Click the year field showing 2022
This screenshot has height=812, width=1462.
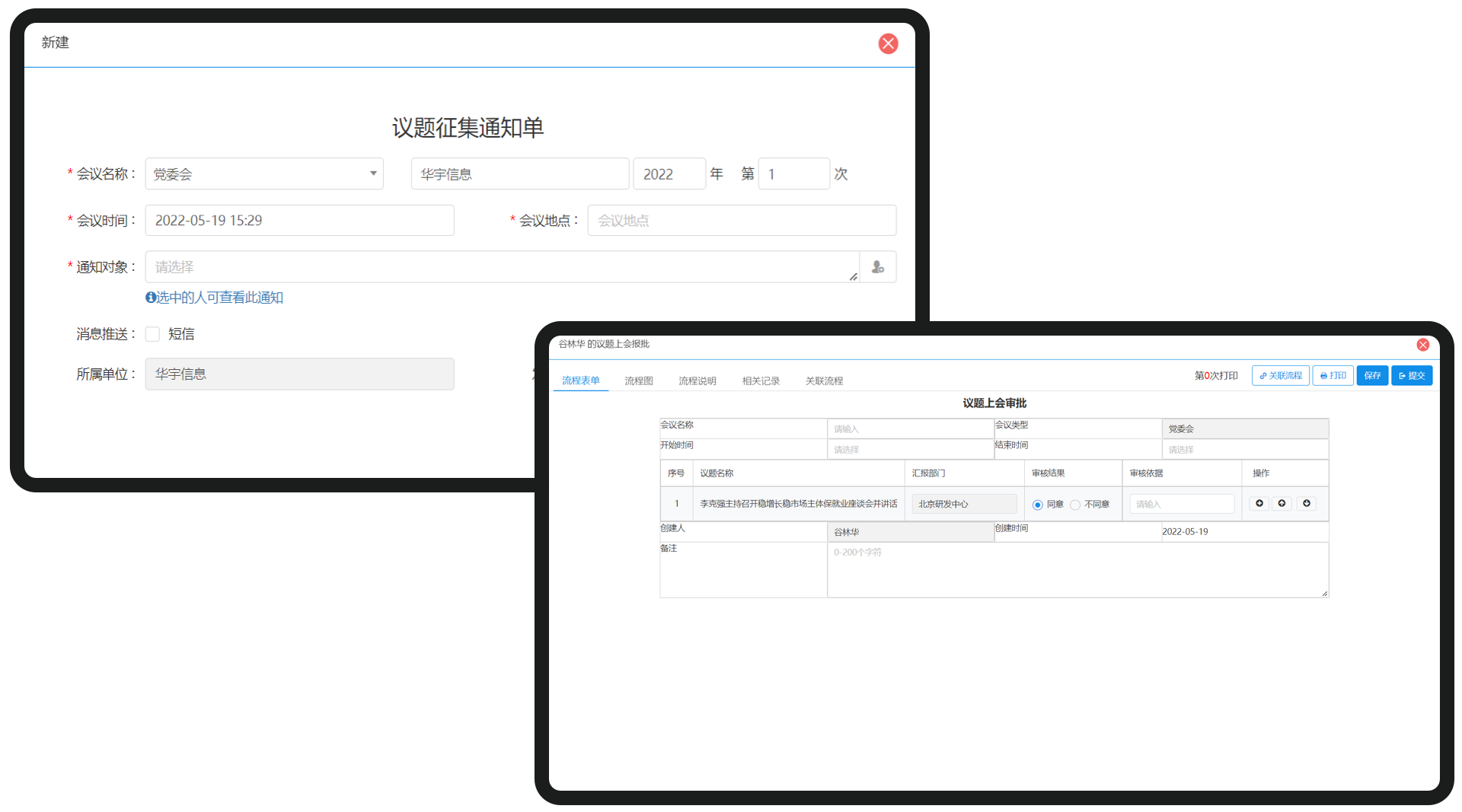click(669, 174)
